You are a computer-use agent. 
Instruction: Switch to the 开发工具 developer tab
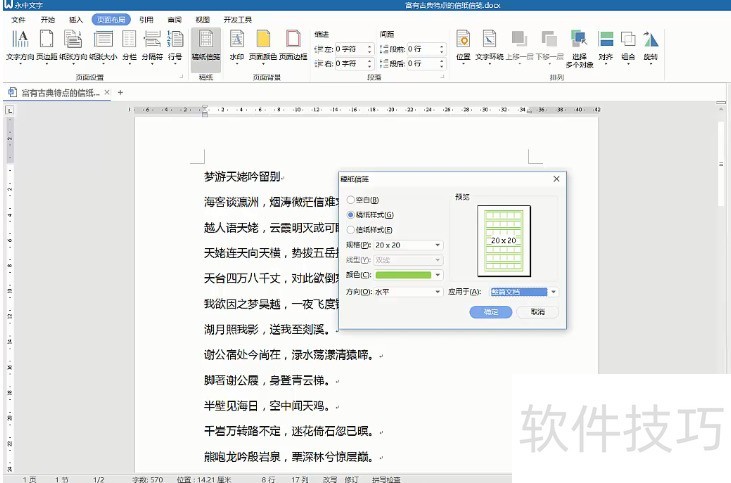237,20
